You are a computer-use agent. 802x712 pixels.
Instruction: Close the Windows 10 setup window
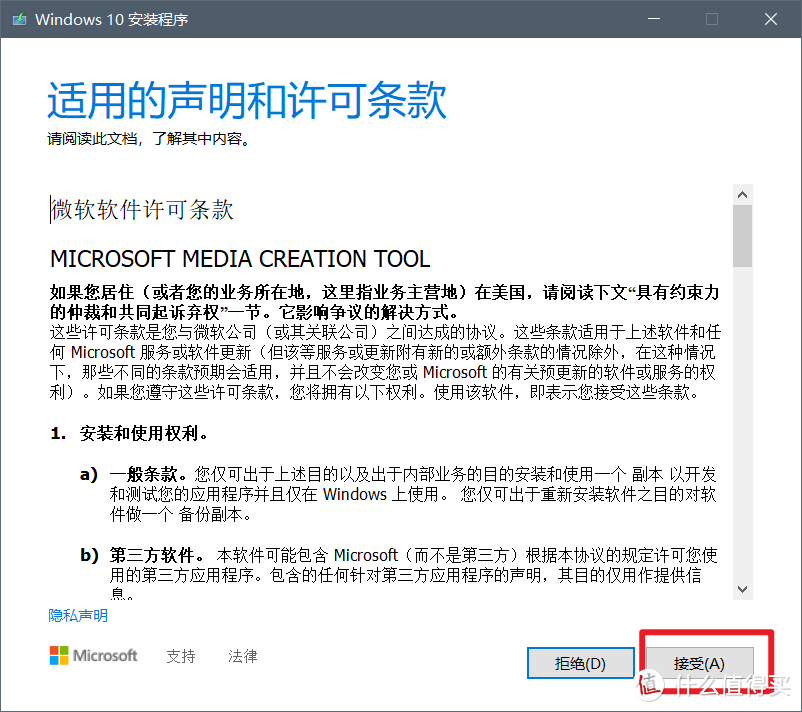[771, 19]
